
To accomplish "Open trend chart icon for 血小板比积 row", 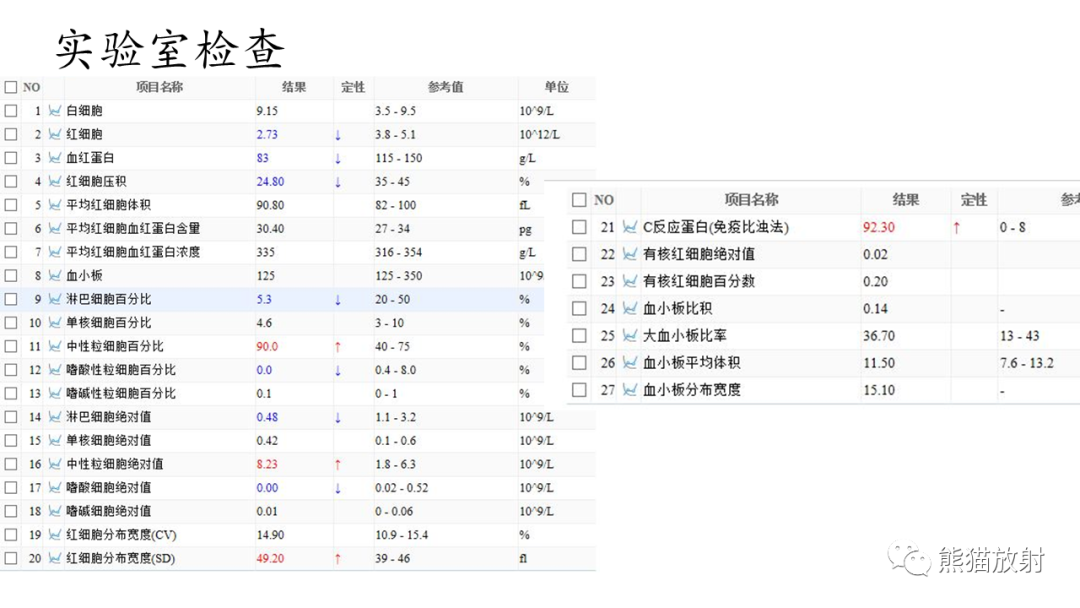I will pos(630,308).
